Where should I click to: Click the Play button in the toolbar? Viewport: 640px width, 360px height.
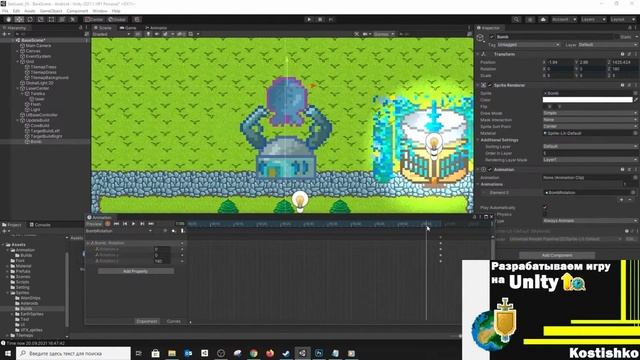309,19
